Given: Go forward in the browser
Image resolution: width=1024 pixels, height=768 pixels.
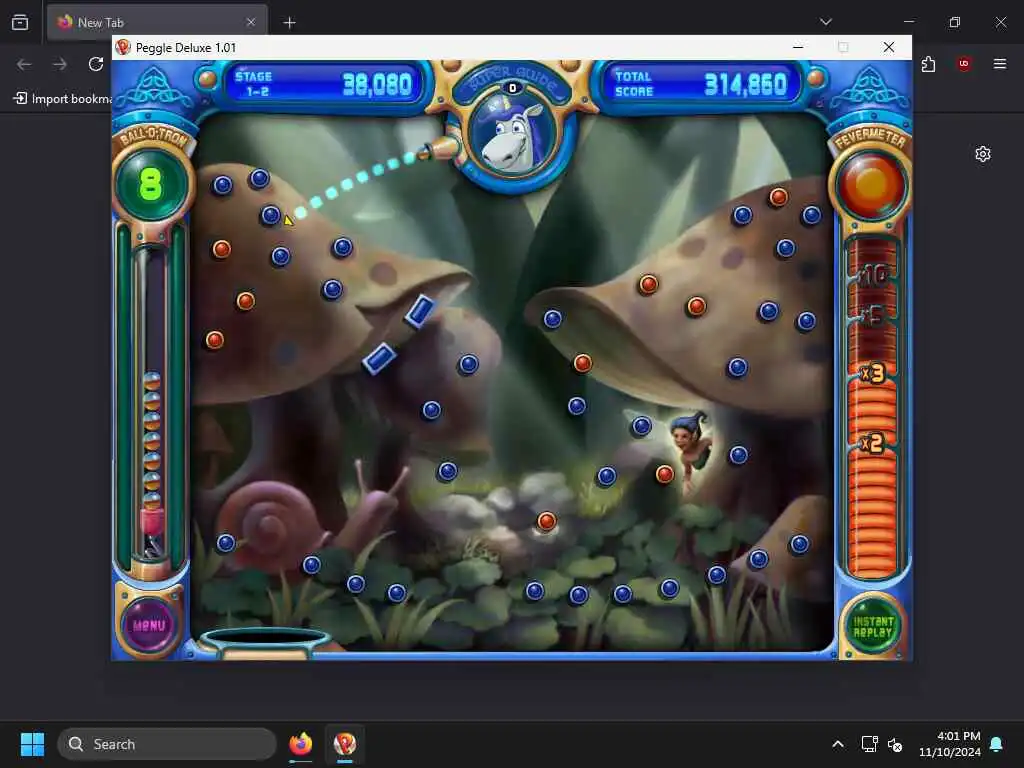Looking at the screenshot, I should (59, 64).
